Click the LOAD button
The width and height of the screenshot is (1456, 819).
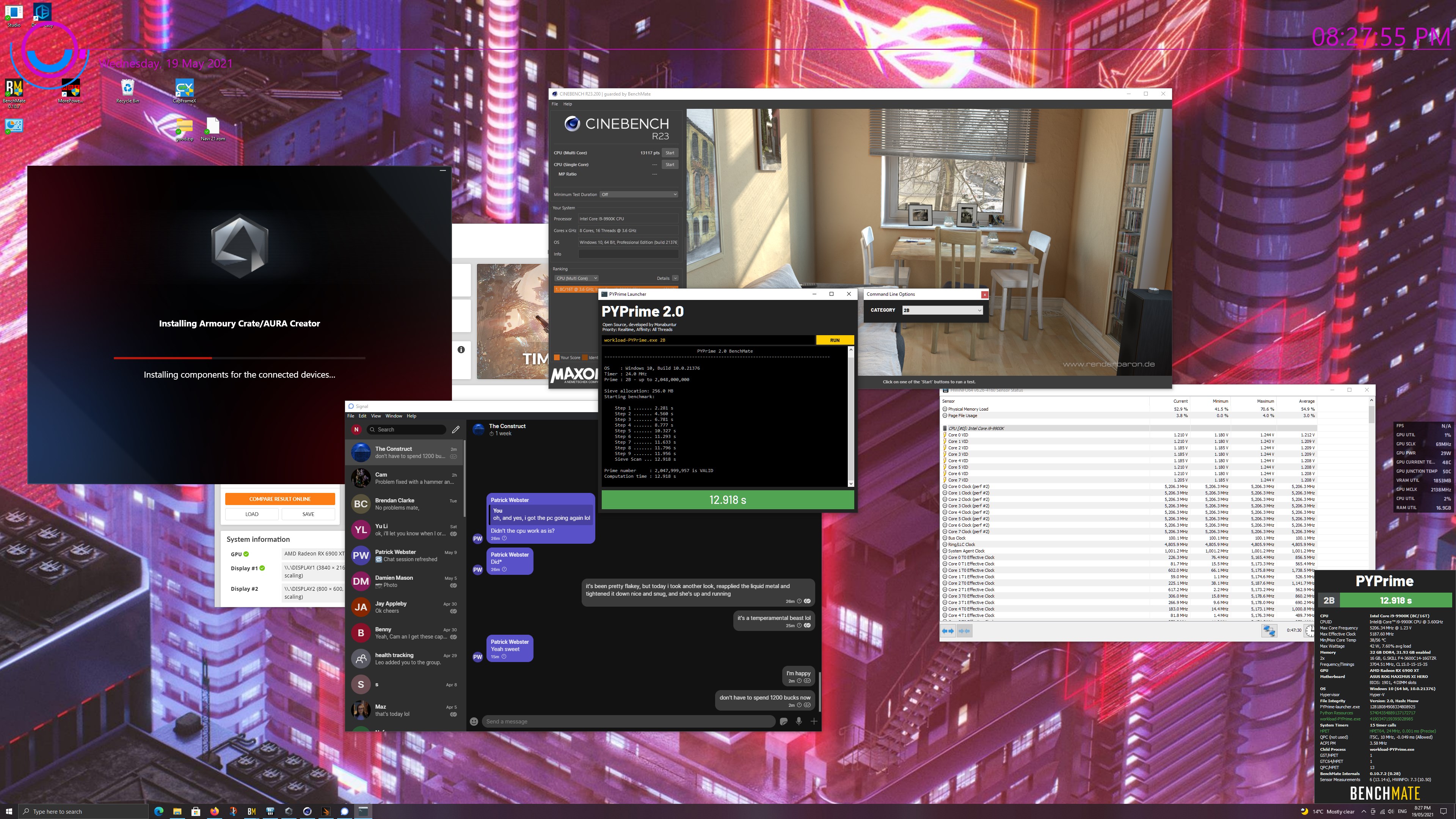click(x=251, y=514)
